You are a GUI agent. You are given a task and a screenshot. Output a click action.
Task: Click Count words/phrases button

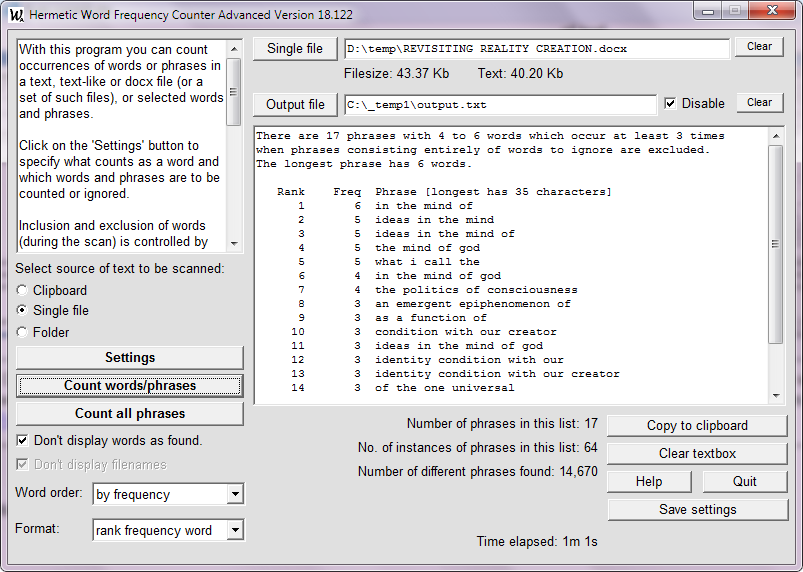(x=130, y=386)
